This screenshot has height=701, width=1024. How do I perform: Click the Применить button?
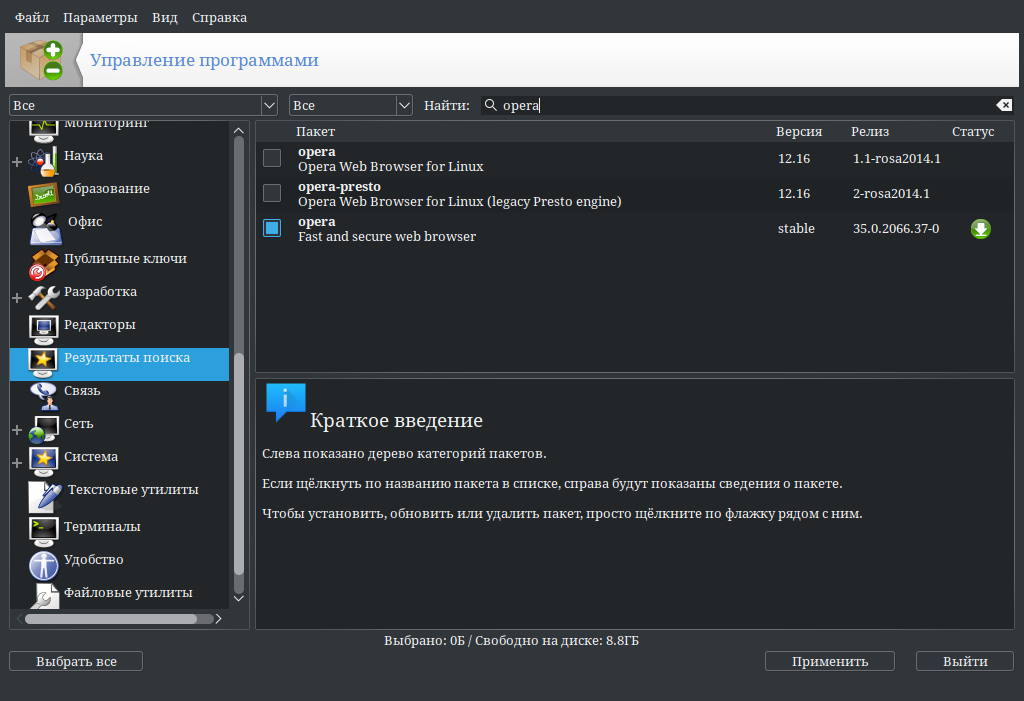[829, 661]
